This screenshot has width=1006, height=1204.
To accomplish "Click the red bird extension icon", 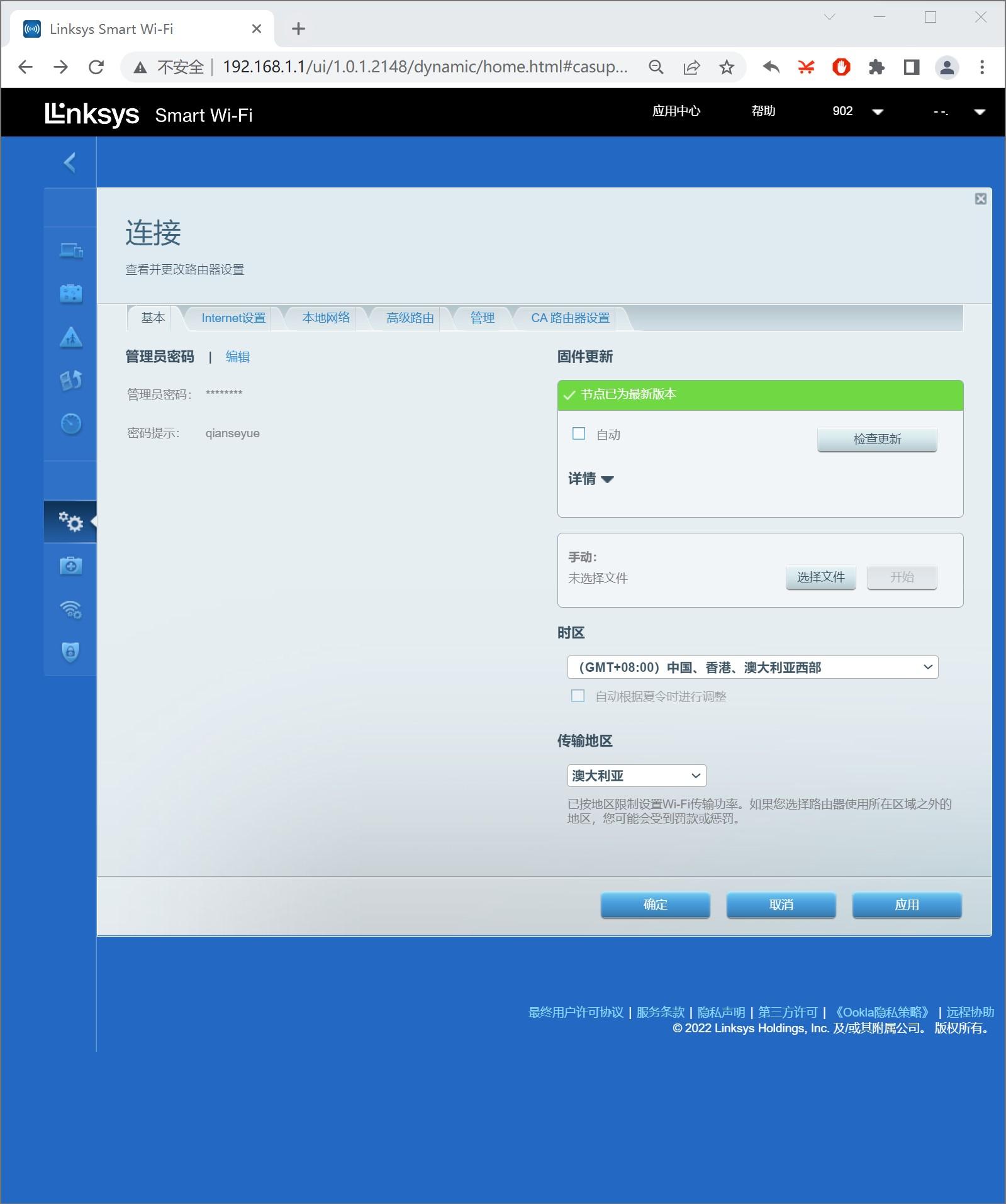I will (806, 67).
